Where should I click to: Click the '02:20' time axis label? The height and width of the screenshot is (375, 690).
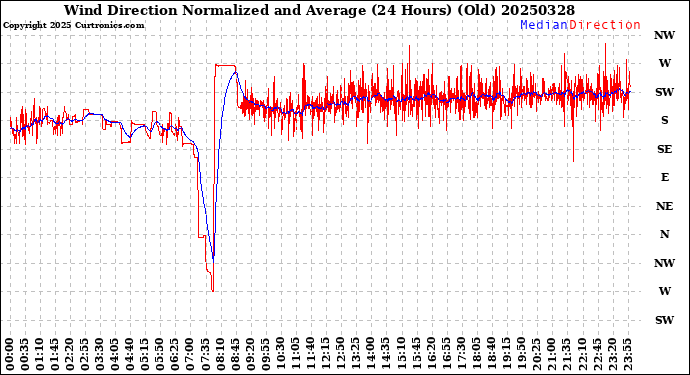click(x=69, y=354)
